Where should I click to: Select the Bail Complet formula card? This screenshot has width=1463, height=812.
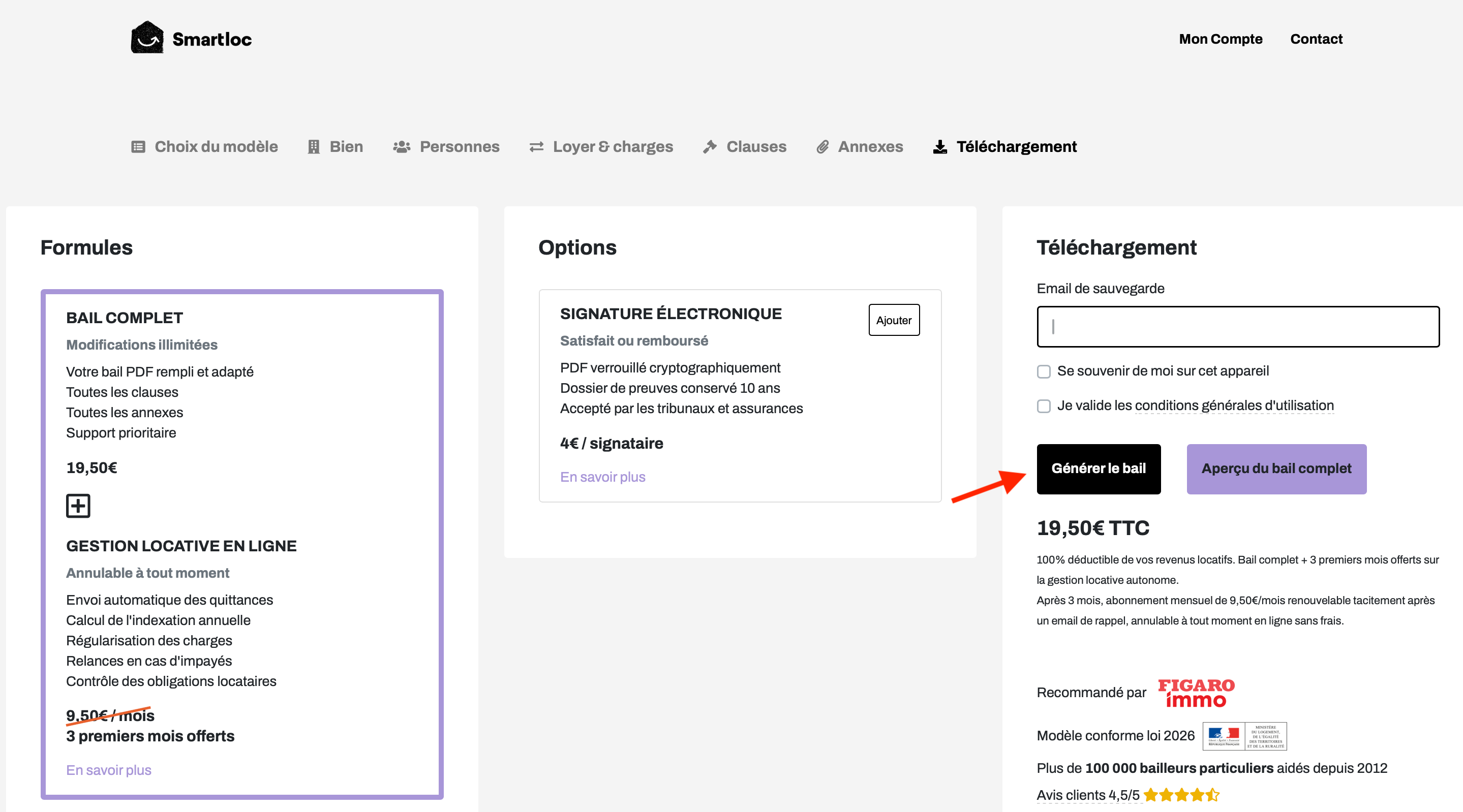242,544
